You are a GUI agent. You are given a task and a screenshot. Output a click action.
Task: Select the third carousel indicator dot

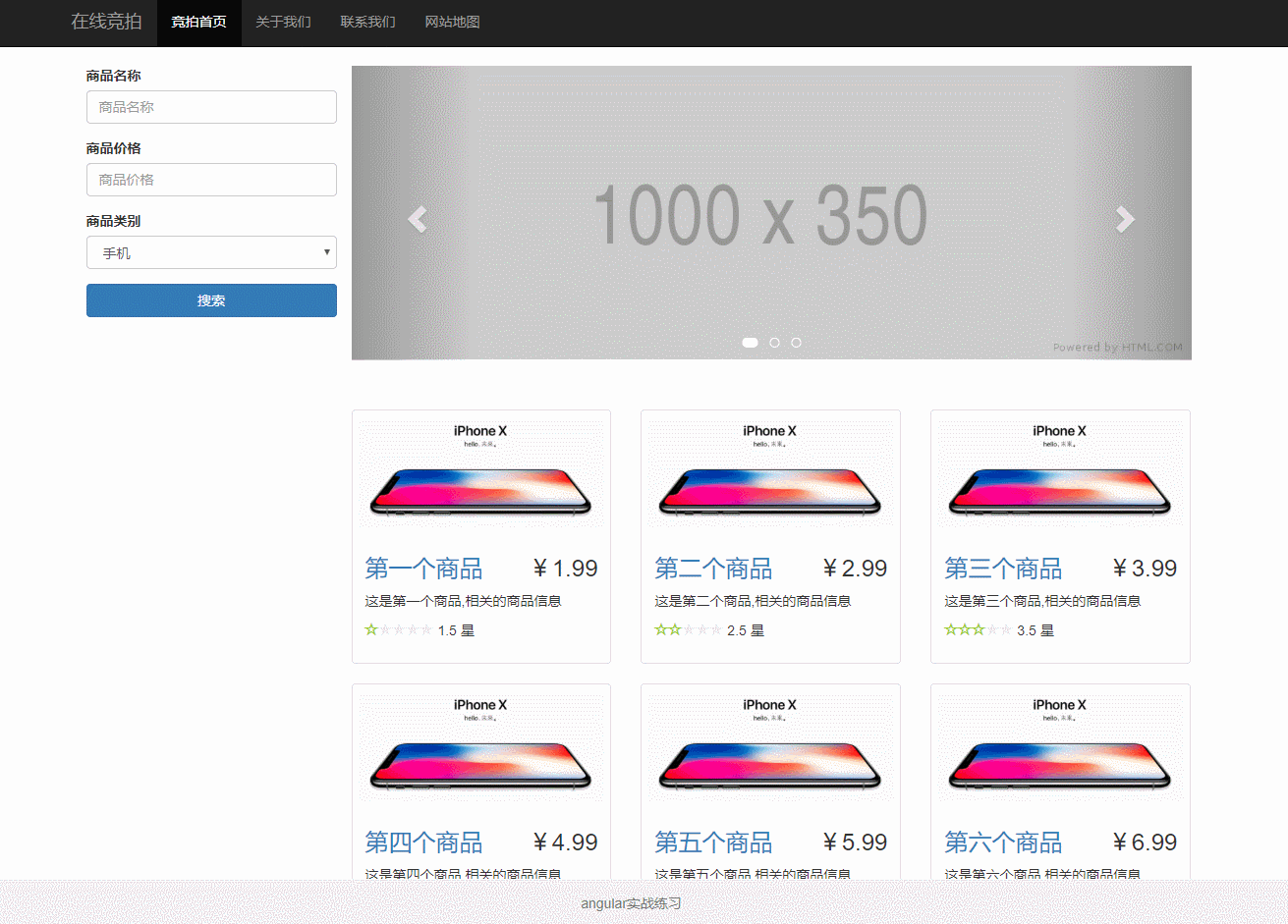(x=796, y=343)
